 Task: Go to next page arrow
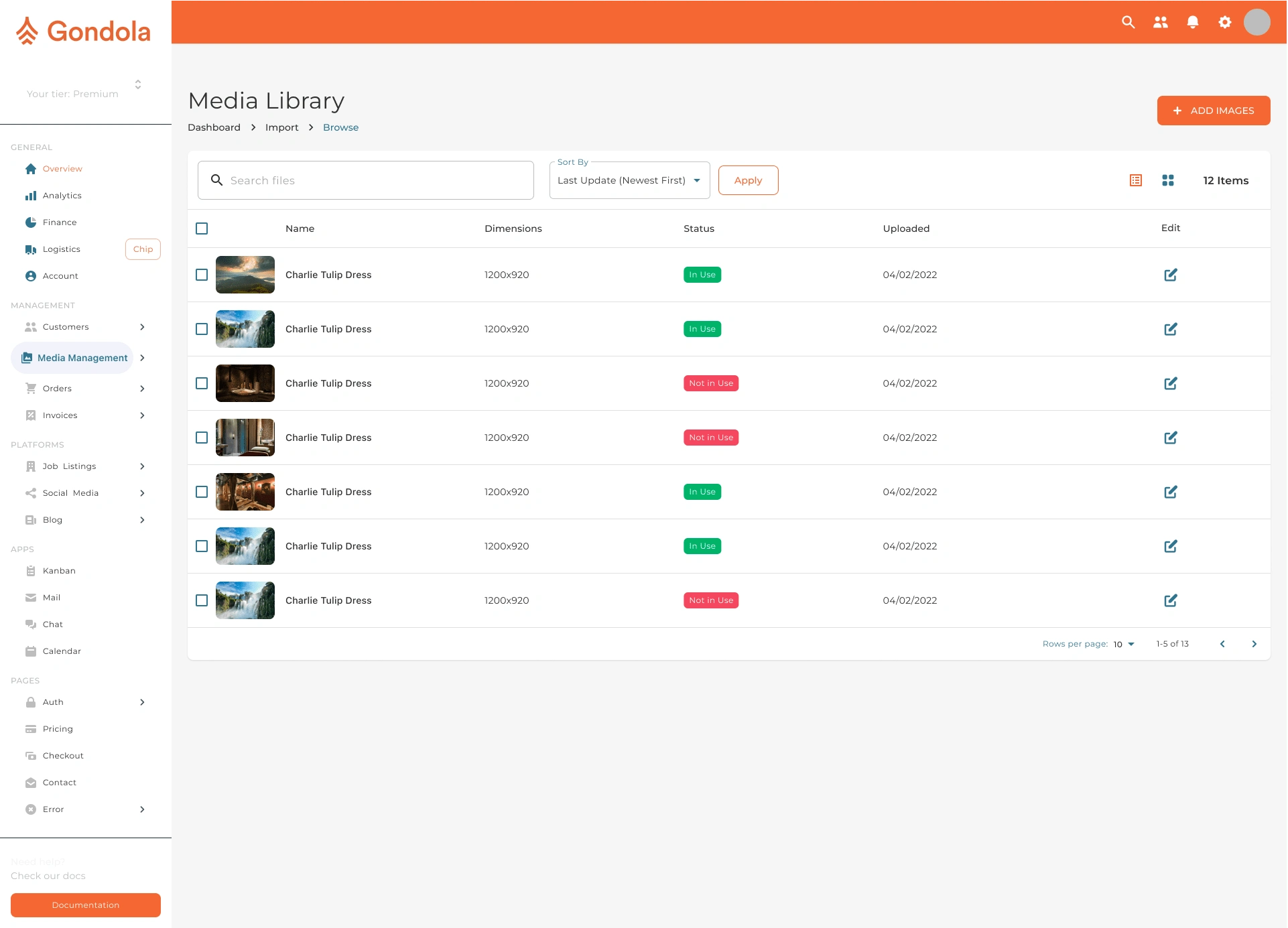(1254, 644)
